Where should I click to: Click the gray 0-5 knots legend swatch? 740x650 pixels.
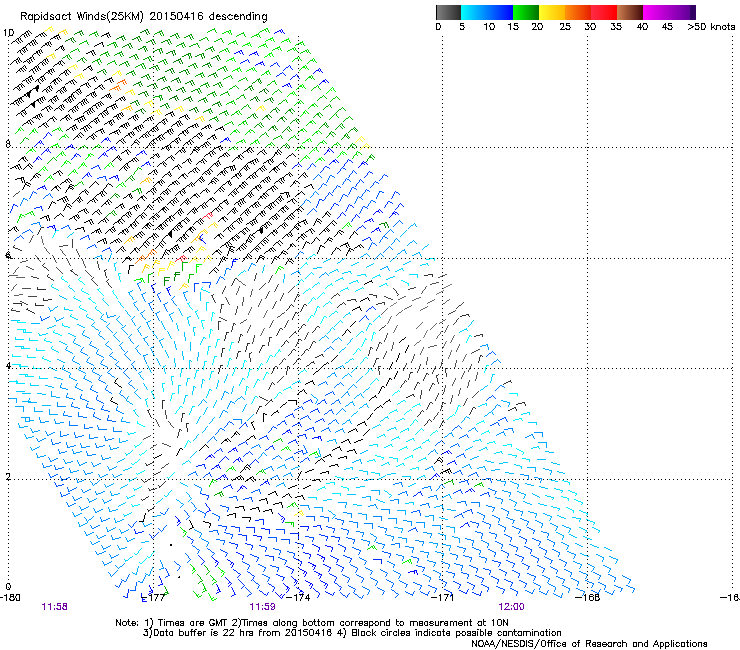[x=448, y=12]
